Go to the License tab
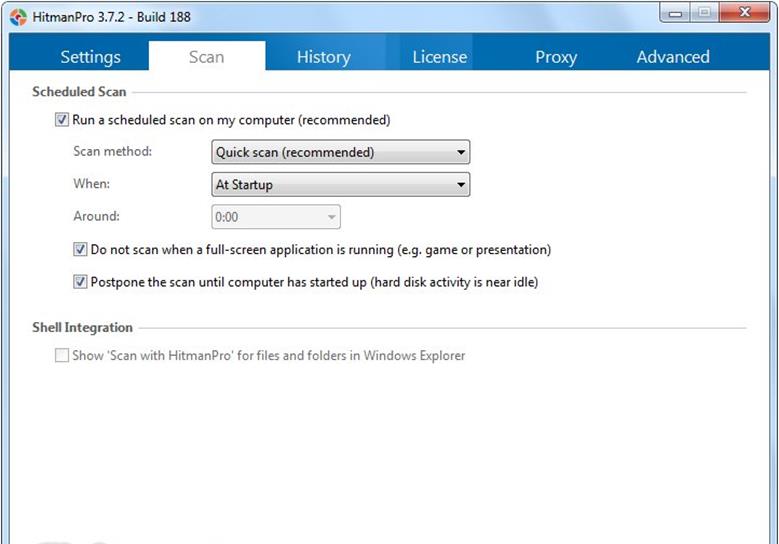The image size is (779, 544). click(x=440, y=57)
